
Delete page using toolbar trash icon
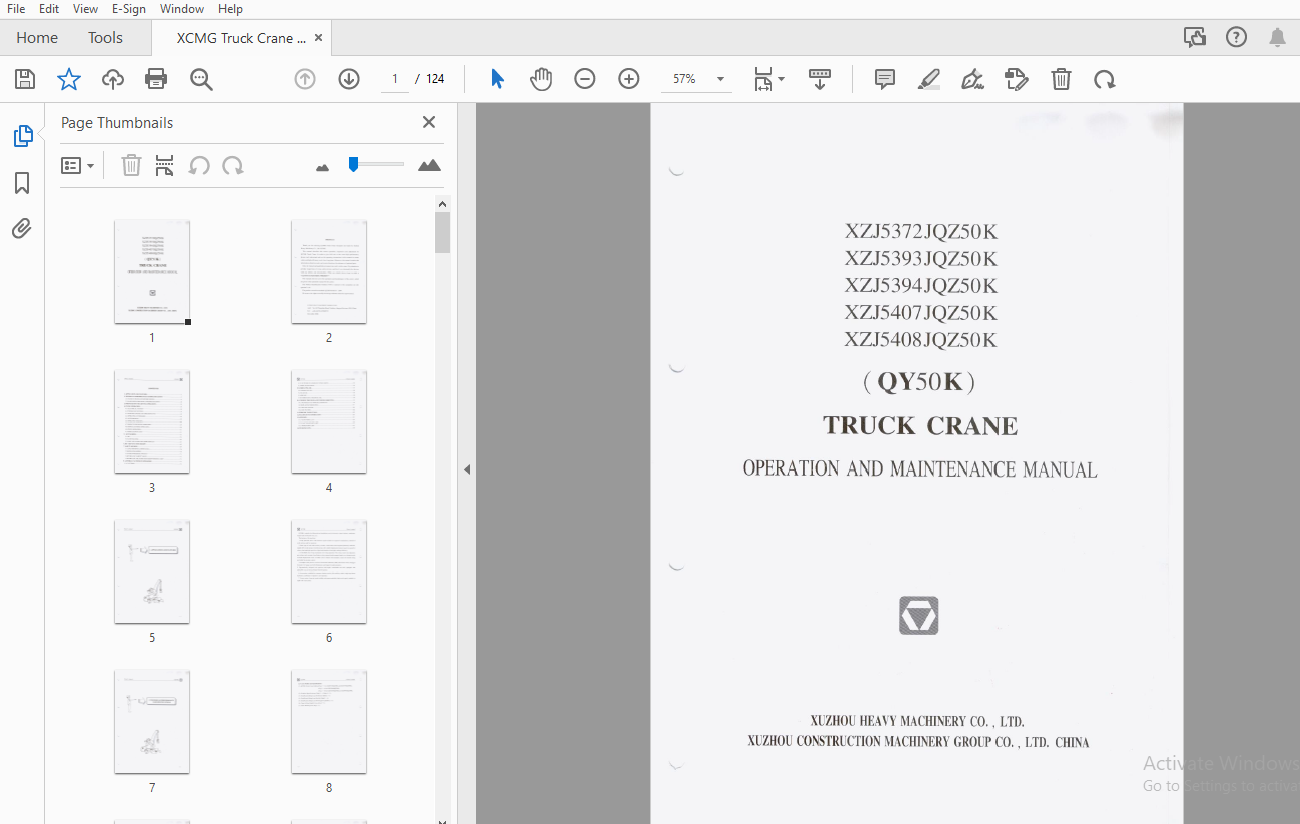pos(1062,79)
